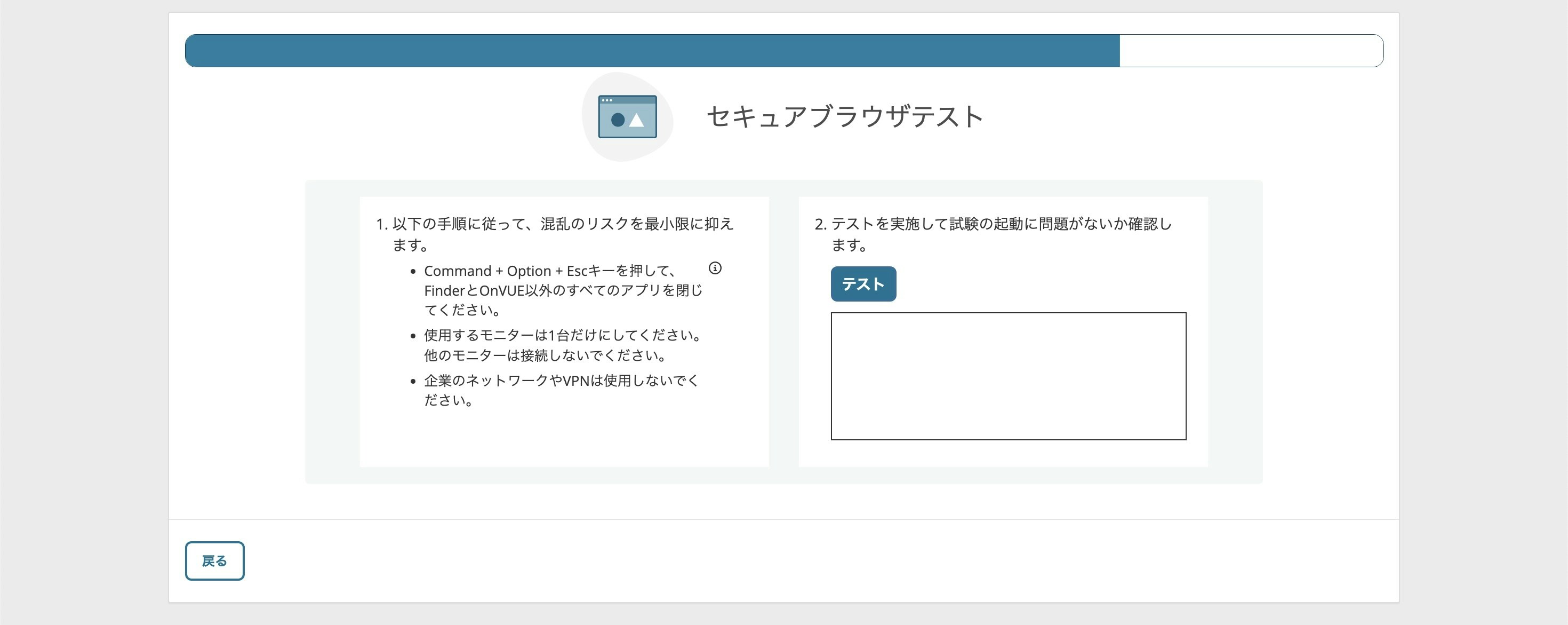
Task: Click blank area below bullets in left card
Action: [564, 439]
